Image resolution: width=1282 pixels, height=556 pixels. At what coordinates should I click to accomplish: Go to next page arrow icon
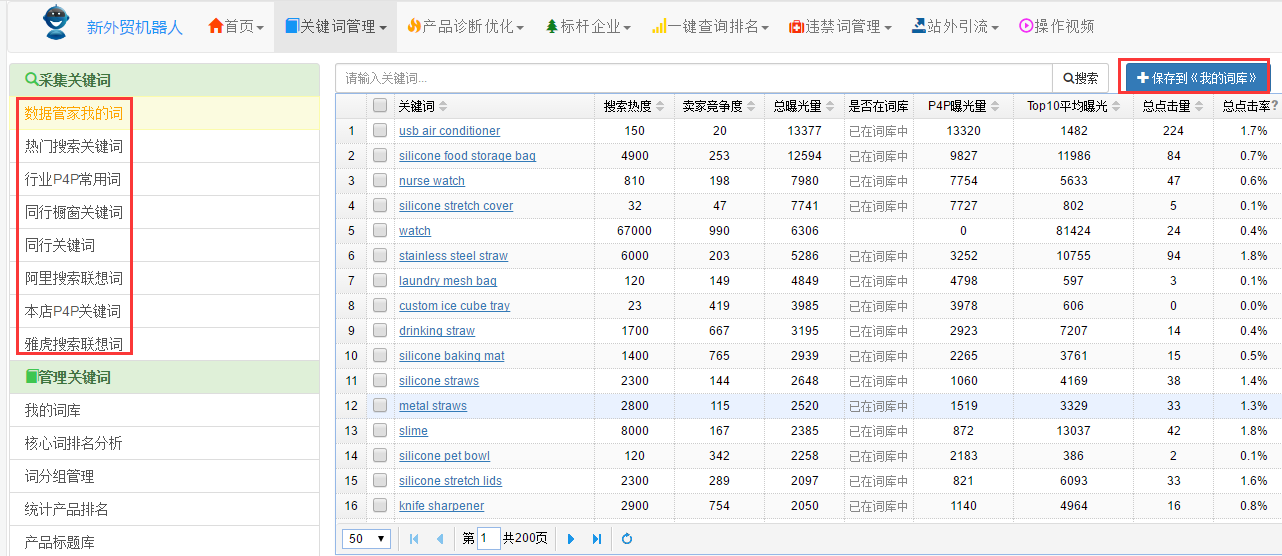571,539
